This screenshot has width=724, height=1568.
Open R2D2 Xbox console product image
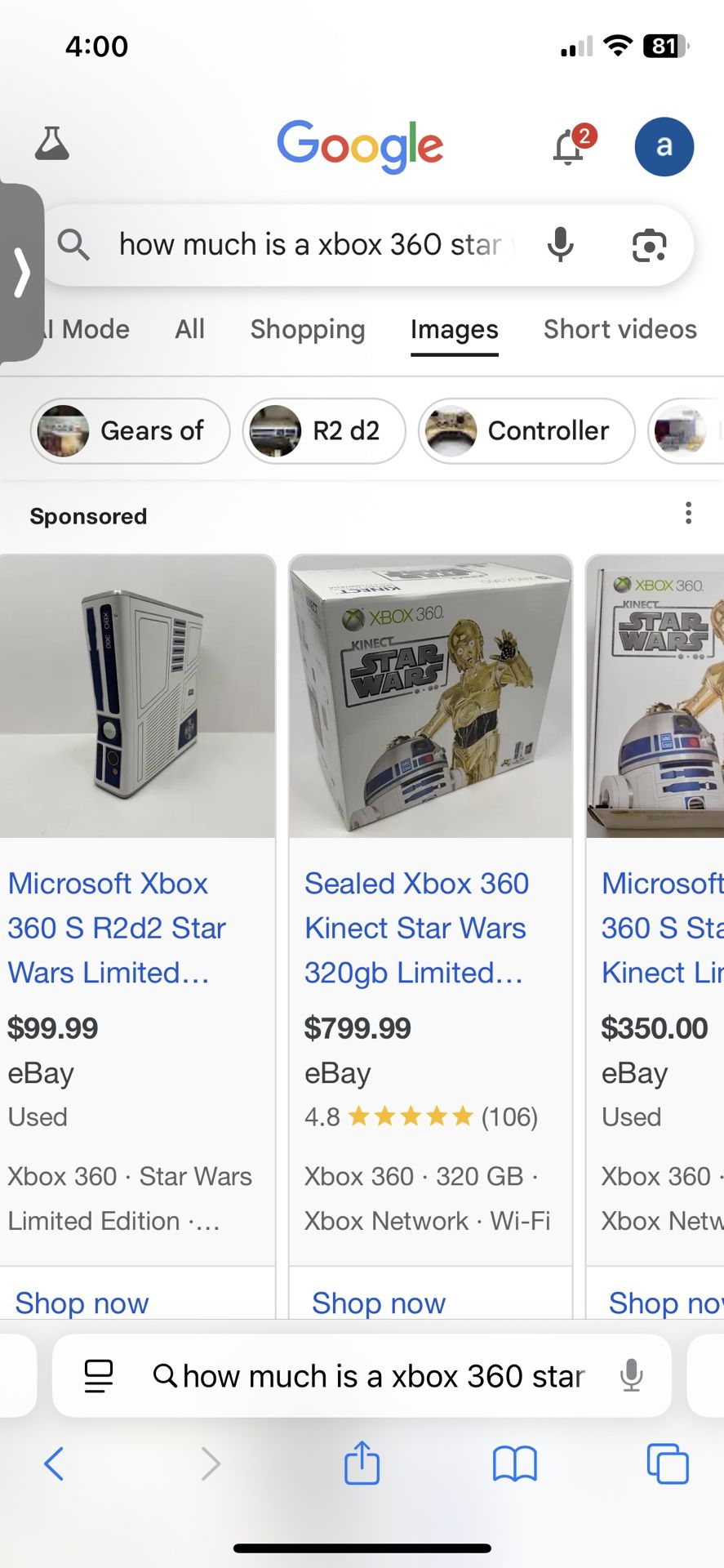(137, 697)
